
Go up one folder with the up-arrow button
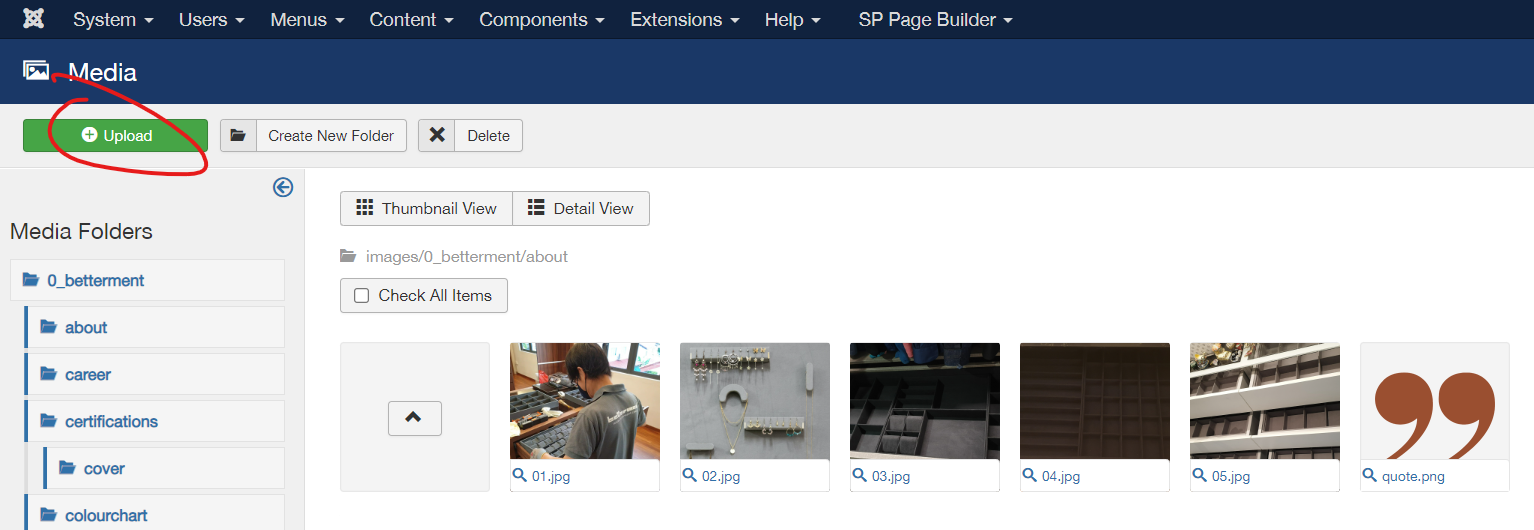coord(415,417)
